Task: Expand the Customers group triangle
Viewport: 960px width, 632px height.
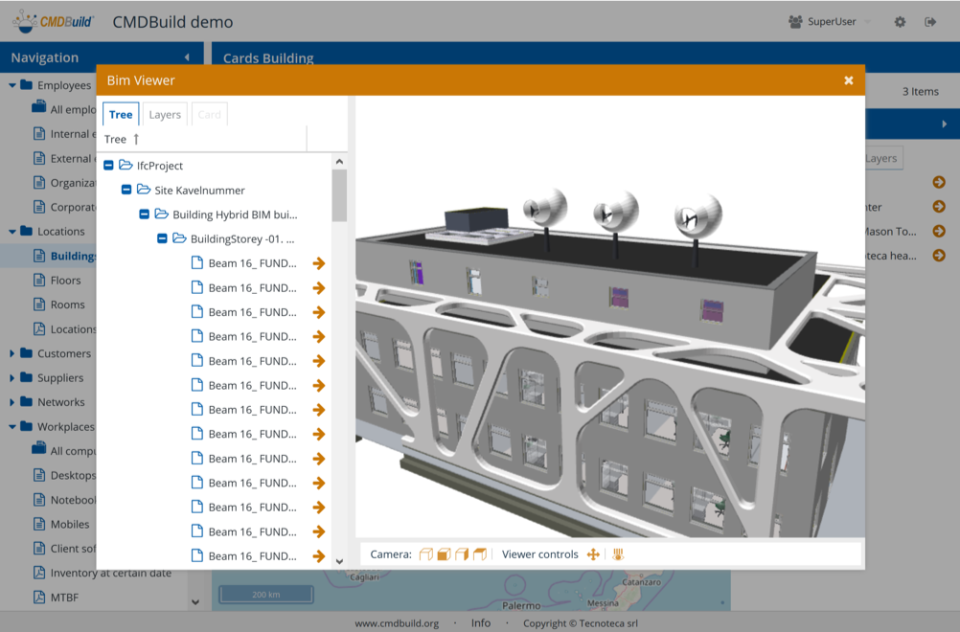Action: [12, 353]
